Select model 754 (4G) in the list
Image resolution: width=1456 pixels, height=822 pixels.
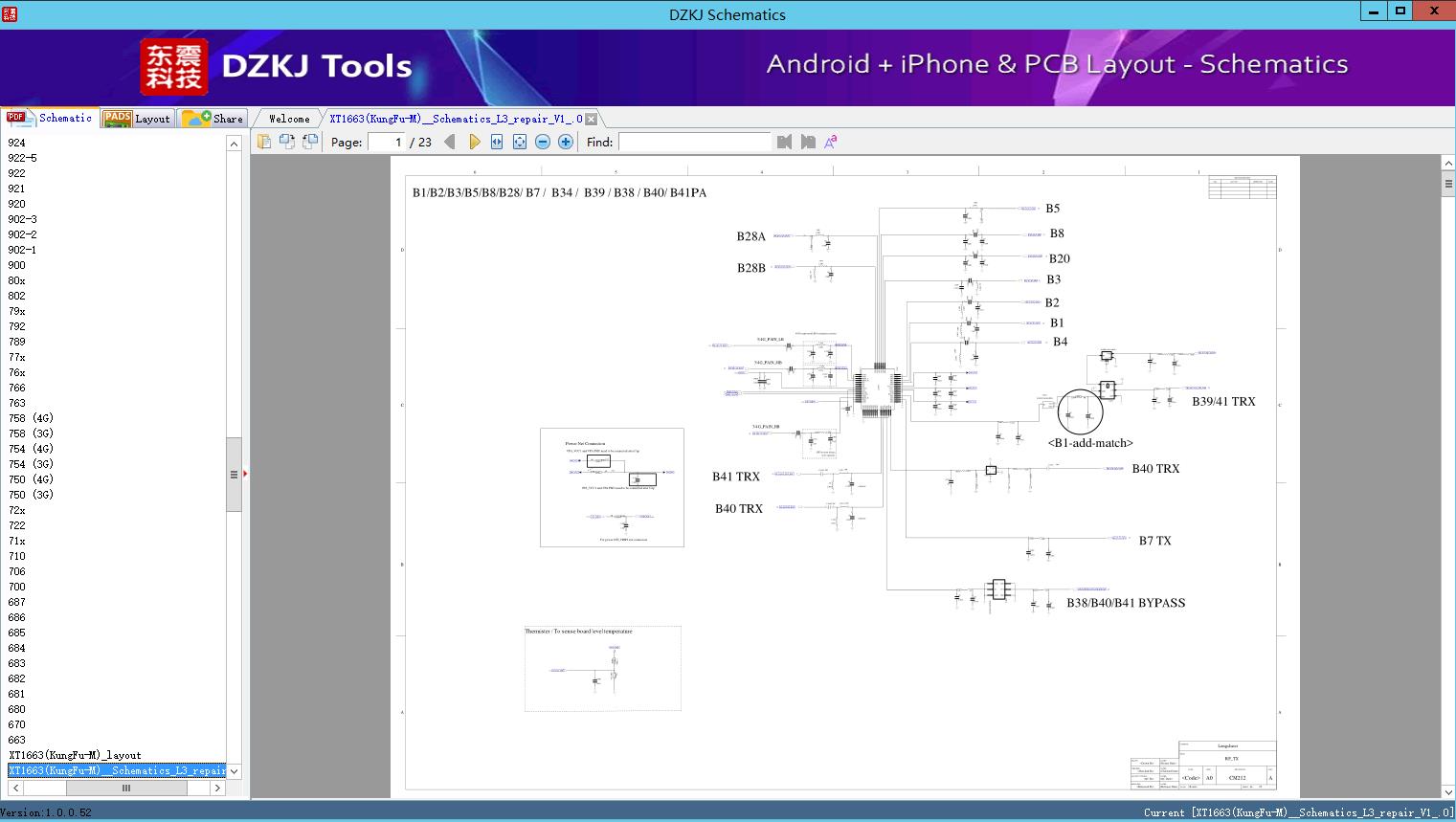(x=31, y=449)
